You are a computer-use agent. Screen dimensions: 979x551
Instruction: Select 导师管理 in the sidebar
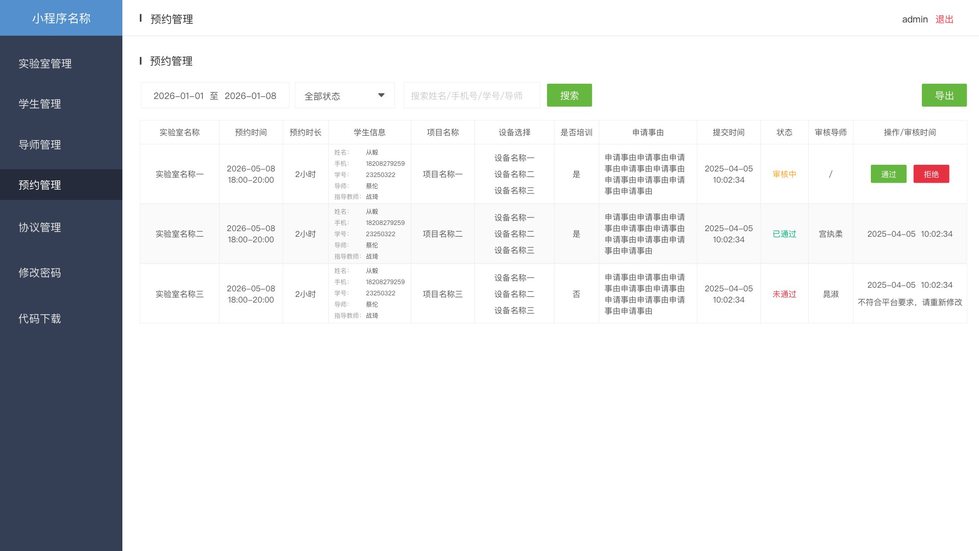point(39,145)
